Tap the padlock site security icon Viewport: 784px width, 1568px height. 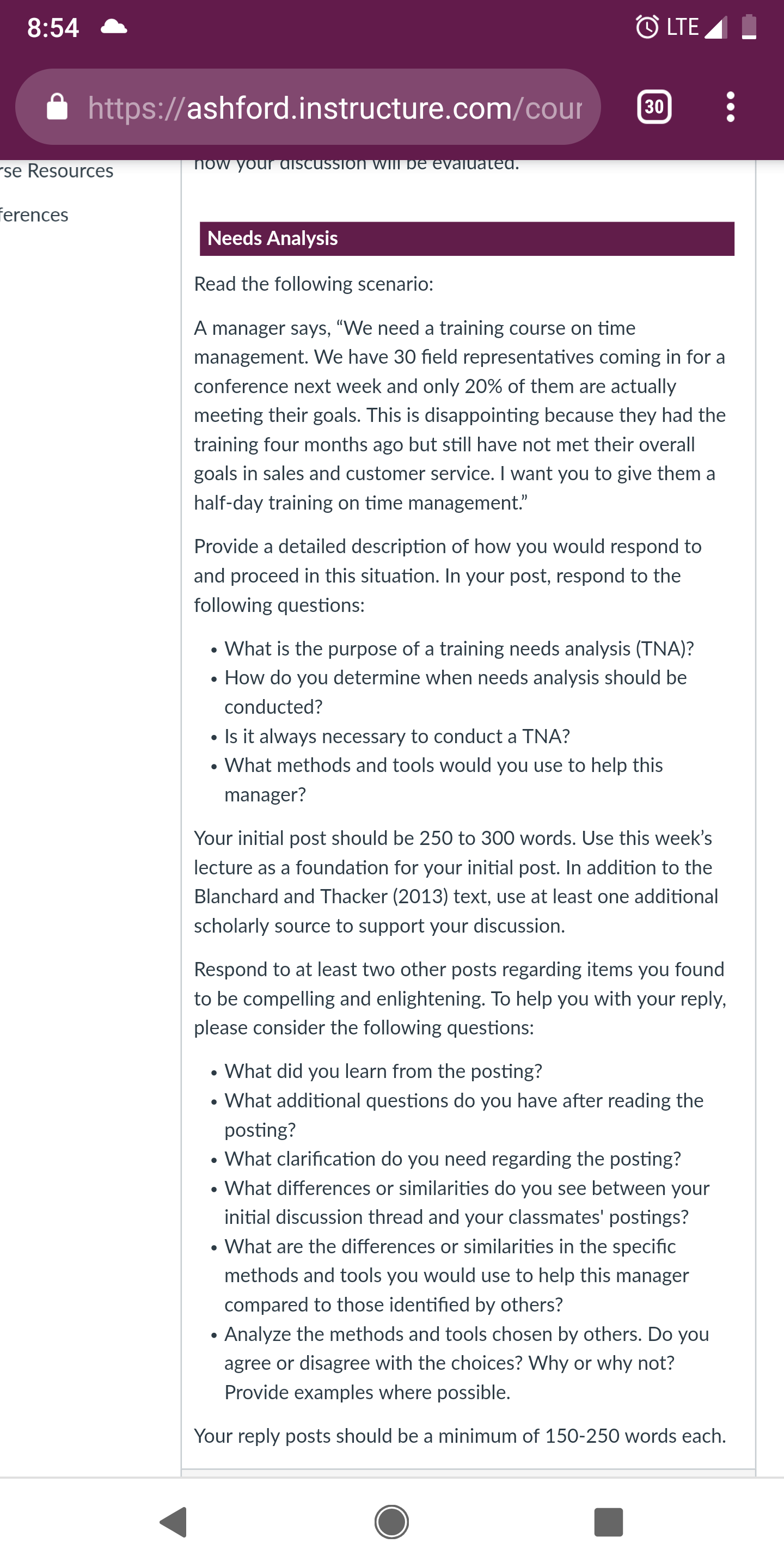[57, 107]
